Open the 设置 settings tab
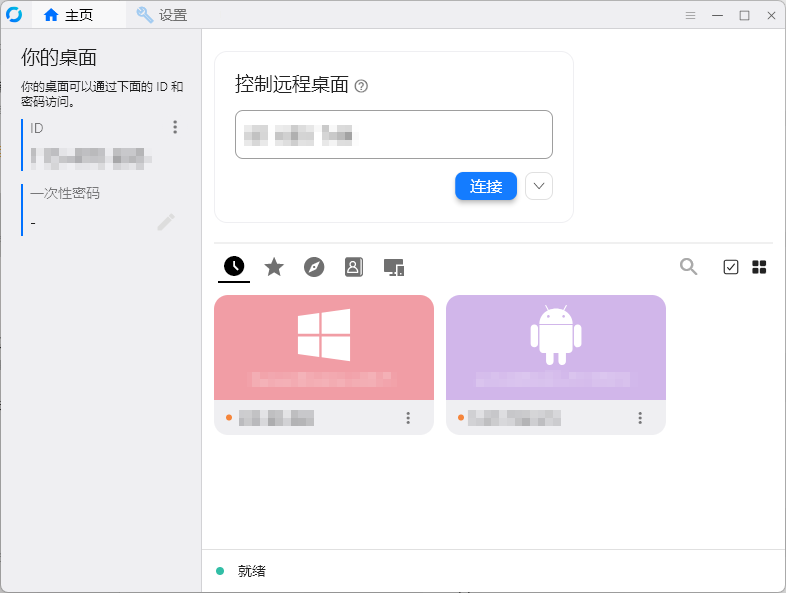This screenshot has width=786, height=593. pyautogui.click(x=162, y=15)
